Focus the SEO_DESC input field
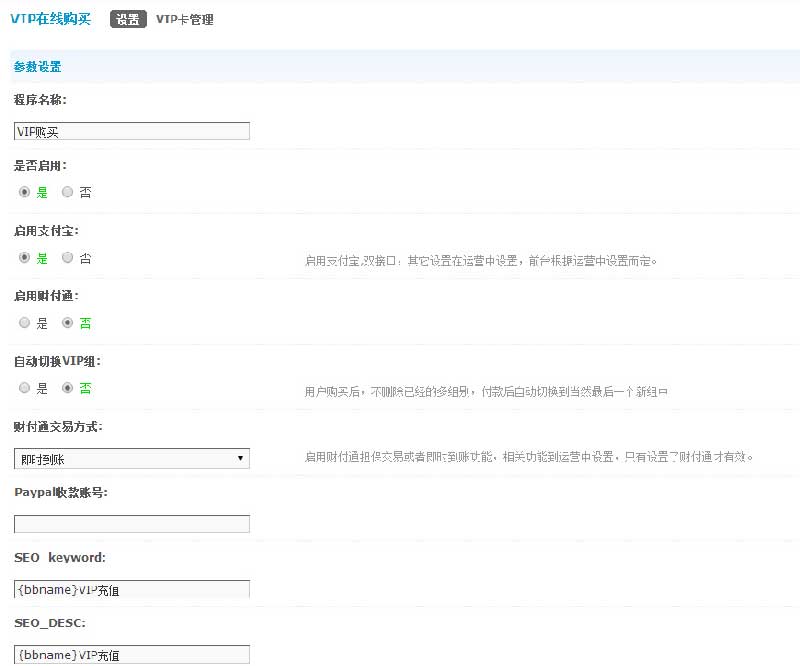Image resolution: width=800 pixels, height=666 pixels. point(131,655)
